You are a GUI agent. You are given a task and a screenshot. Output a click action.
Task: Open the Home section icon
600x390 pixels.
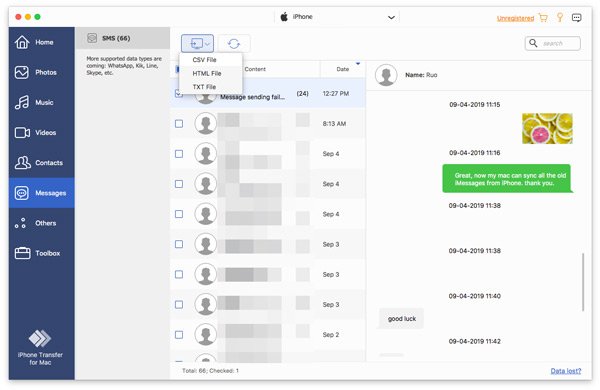(22, 42)
